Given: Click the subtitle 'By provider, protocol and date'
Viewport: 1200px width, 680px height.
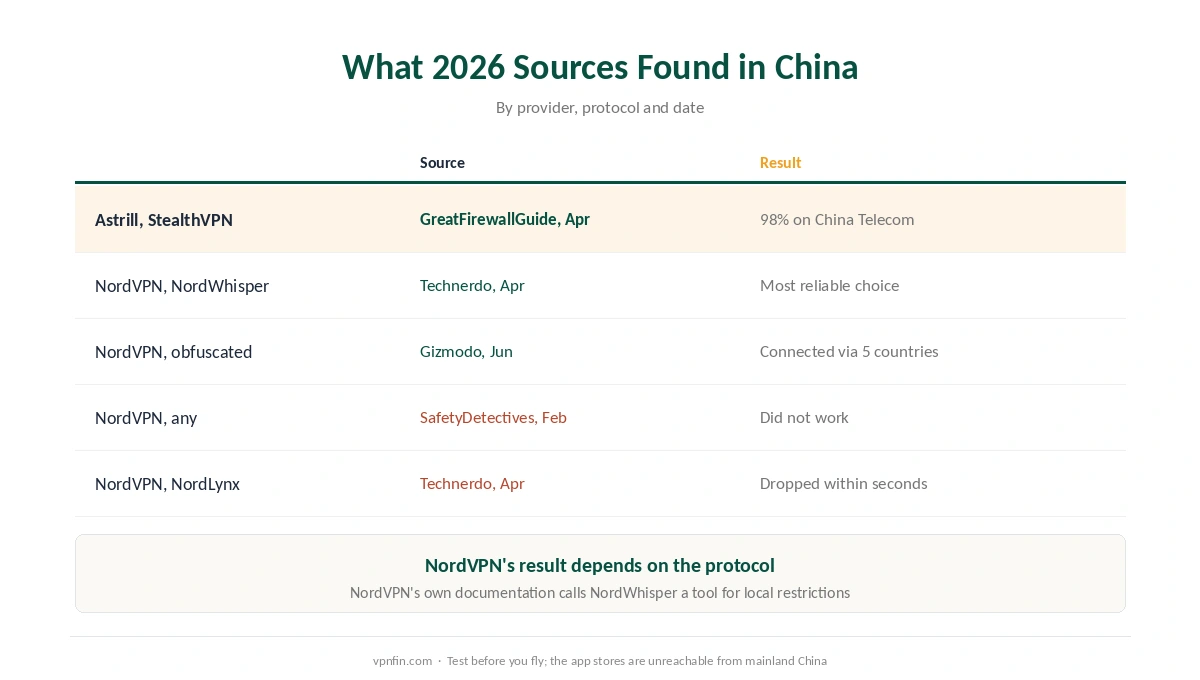Looking at the screenshot, I should pos(600,107).
